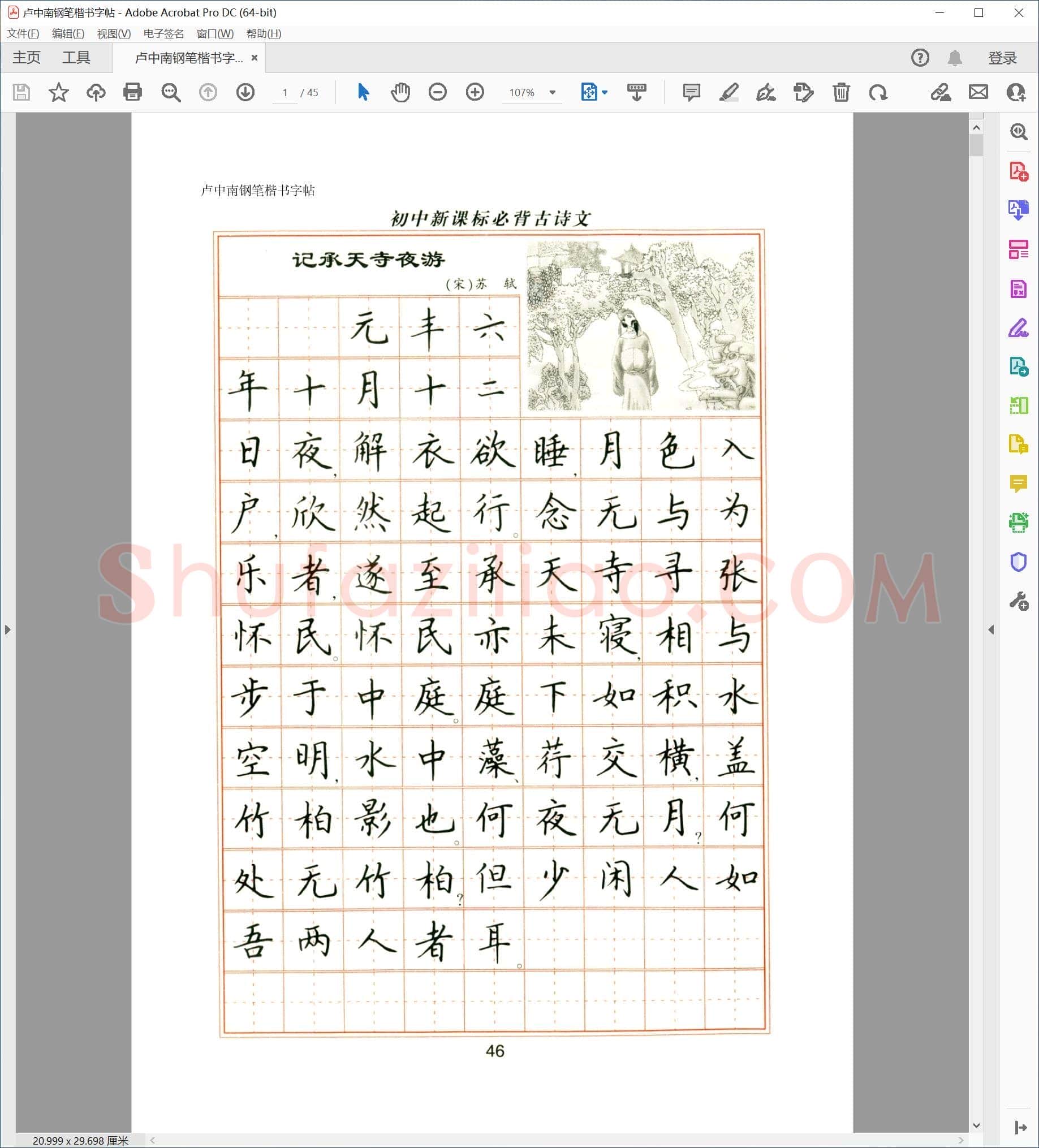Click the scroll up arrow

pyautogui.click(x=976, y=128)
